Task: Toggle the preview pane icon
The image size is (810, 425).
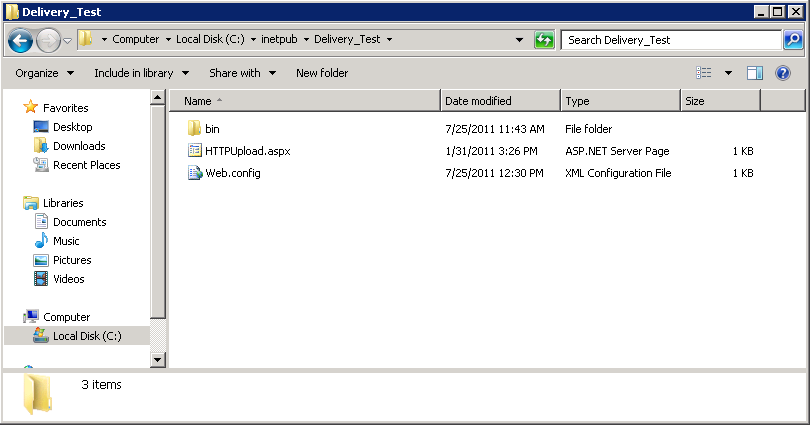Action: (x=755, y=73)
